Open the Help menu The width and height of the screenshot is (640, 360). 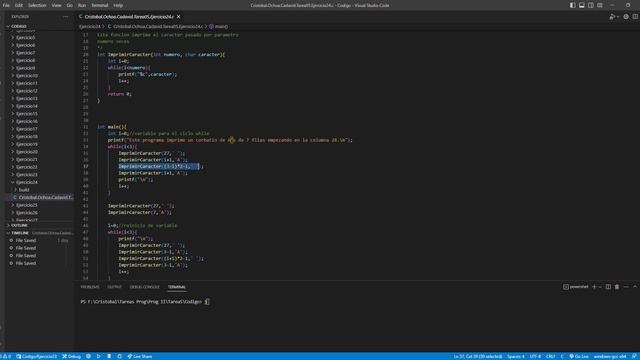pos(118,5)
